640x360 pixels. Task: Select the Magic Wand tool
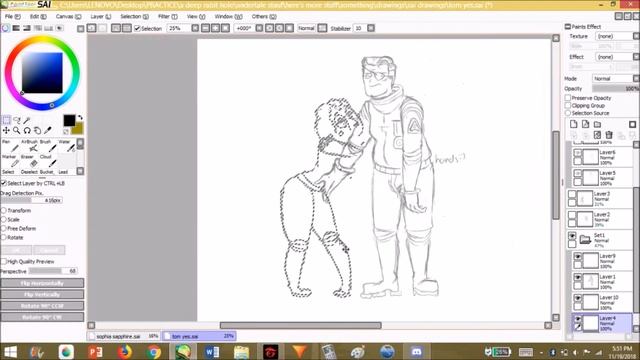click(27, 120)
